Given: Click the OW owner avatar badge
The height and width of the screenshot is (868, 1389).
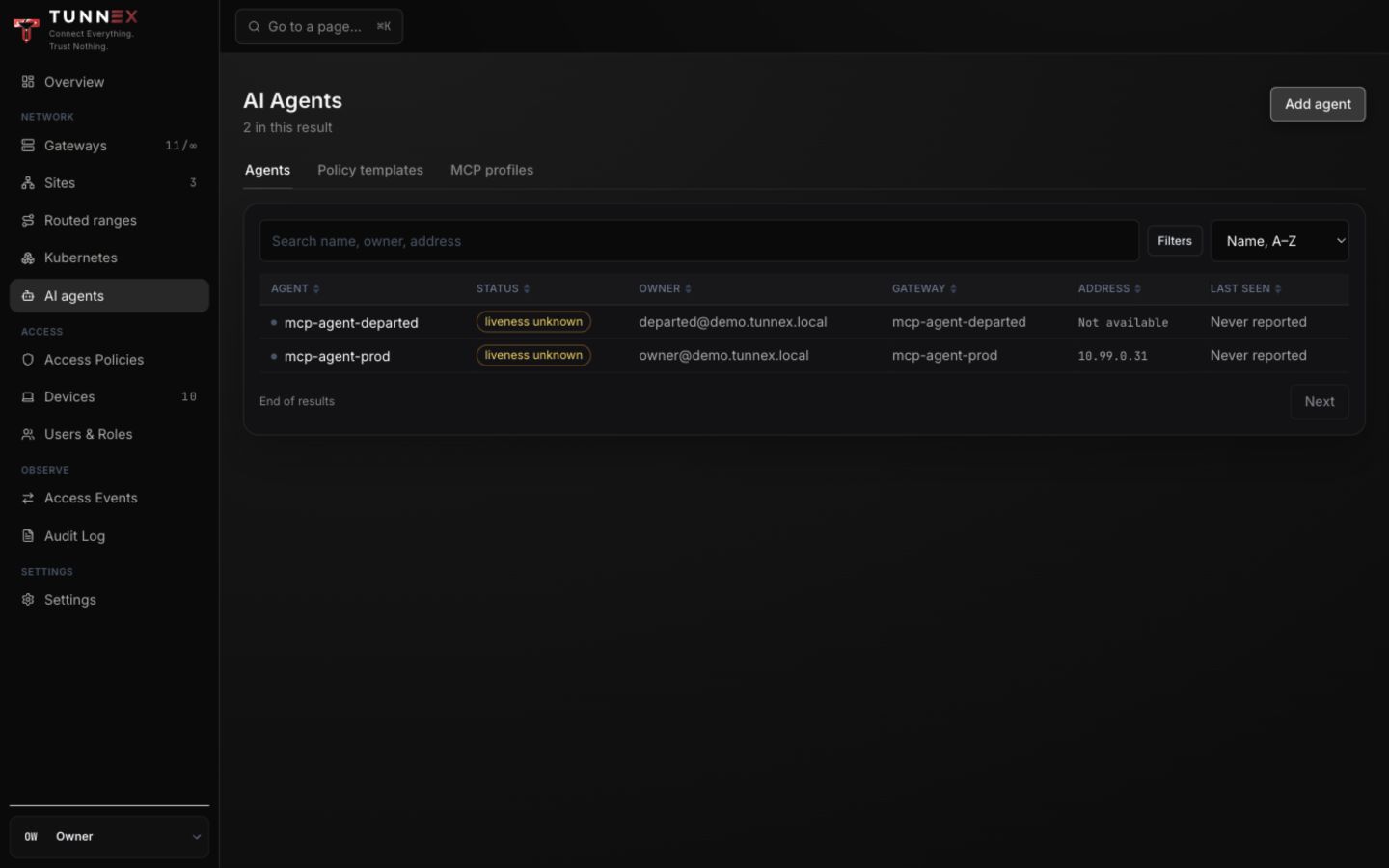Looking at the screenshot, I should 31,837.
